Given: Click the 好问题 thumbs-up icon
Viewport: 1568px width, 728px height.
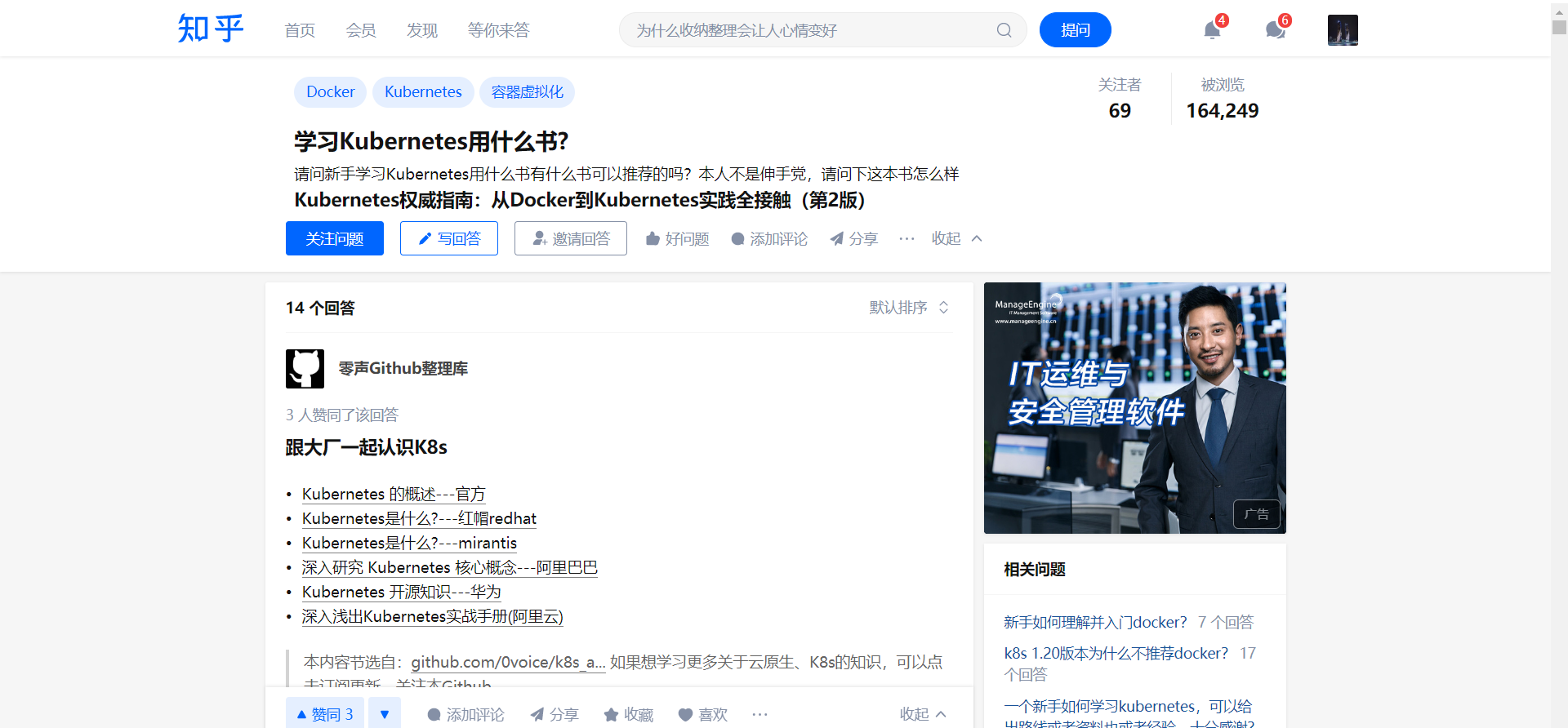Looking at the screenshot, I should [x=653, y=238].
